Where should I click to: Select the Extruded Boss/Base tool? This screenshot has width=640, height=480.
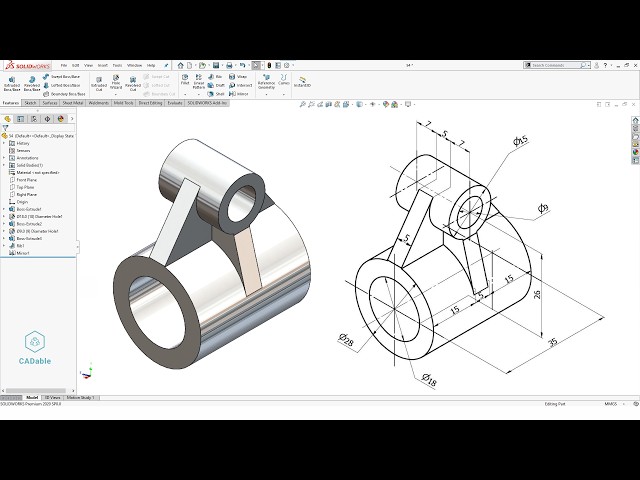pos(12,83)
